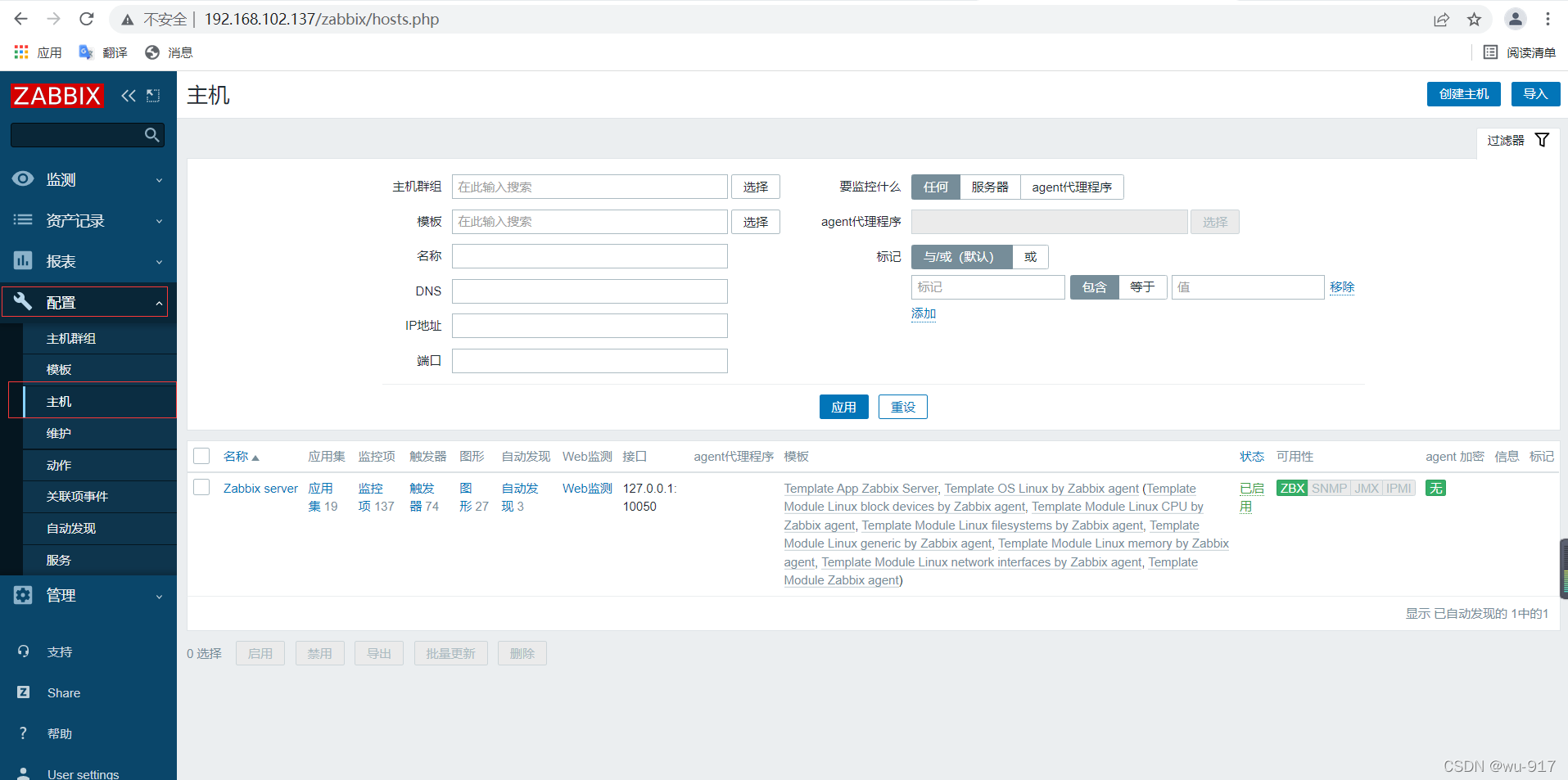Open the browser profile avatar
The height and width of the screenshot is (780, 1568).
click(x=1516, y=19)
